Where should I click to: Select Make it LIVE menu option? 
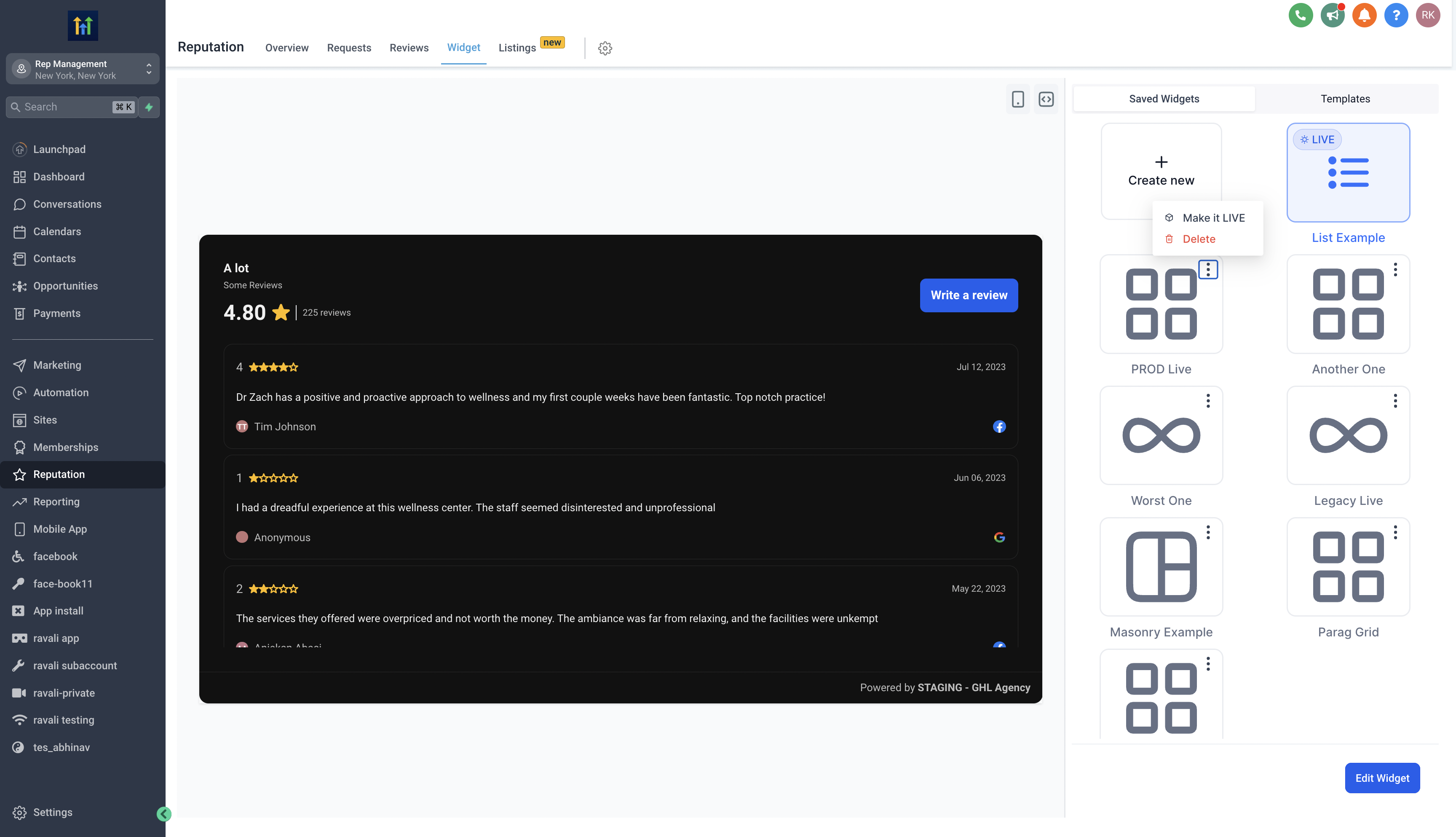tap(1207, 218)
